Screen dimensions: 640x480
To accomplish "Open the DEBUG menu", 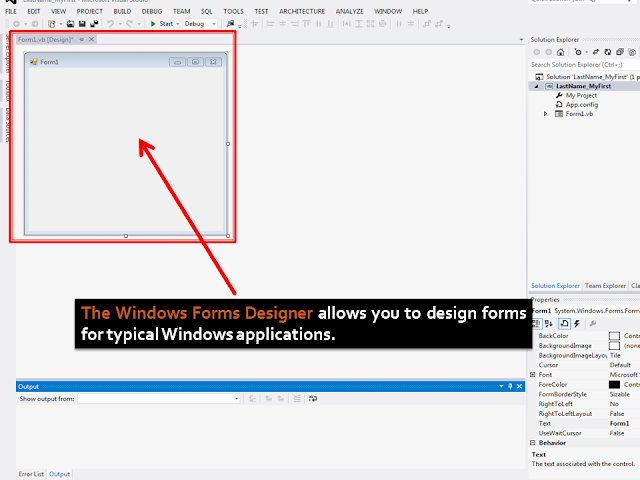I will point(152,11).
